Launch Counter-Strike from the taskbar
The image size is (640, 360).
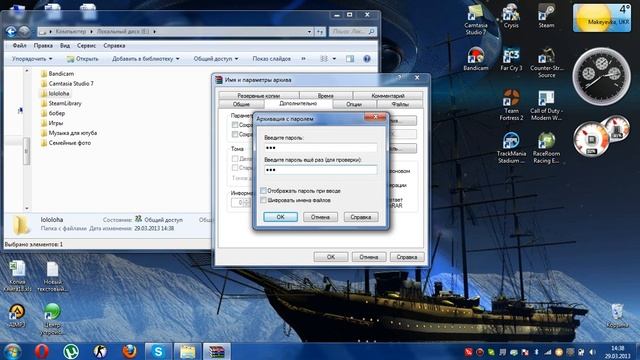pos(100,351)
